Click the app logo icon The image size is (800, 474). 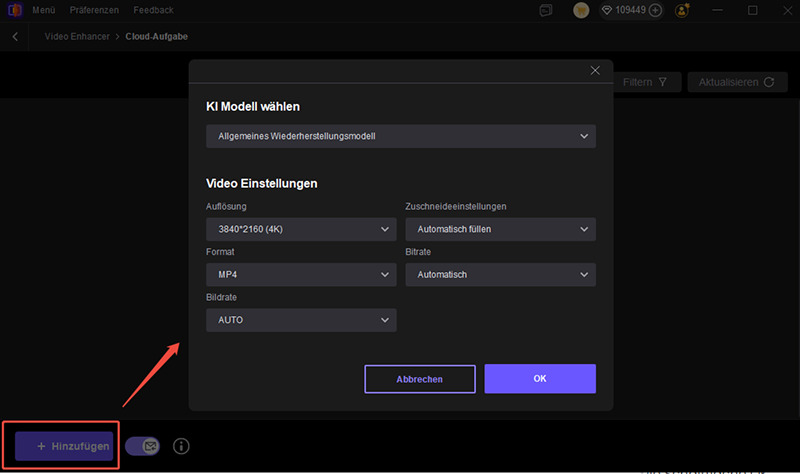pyautogui.click(x=13, y=10)
